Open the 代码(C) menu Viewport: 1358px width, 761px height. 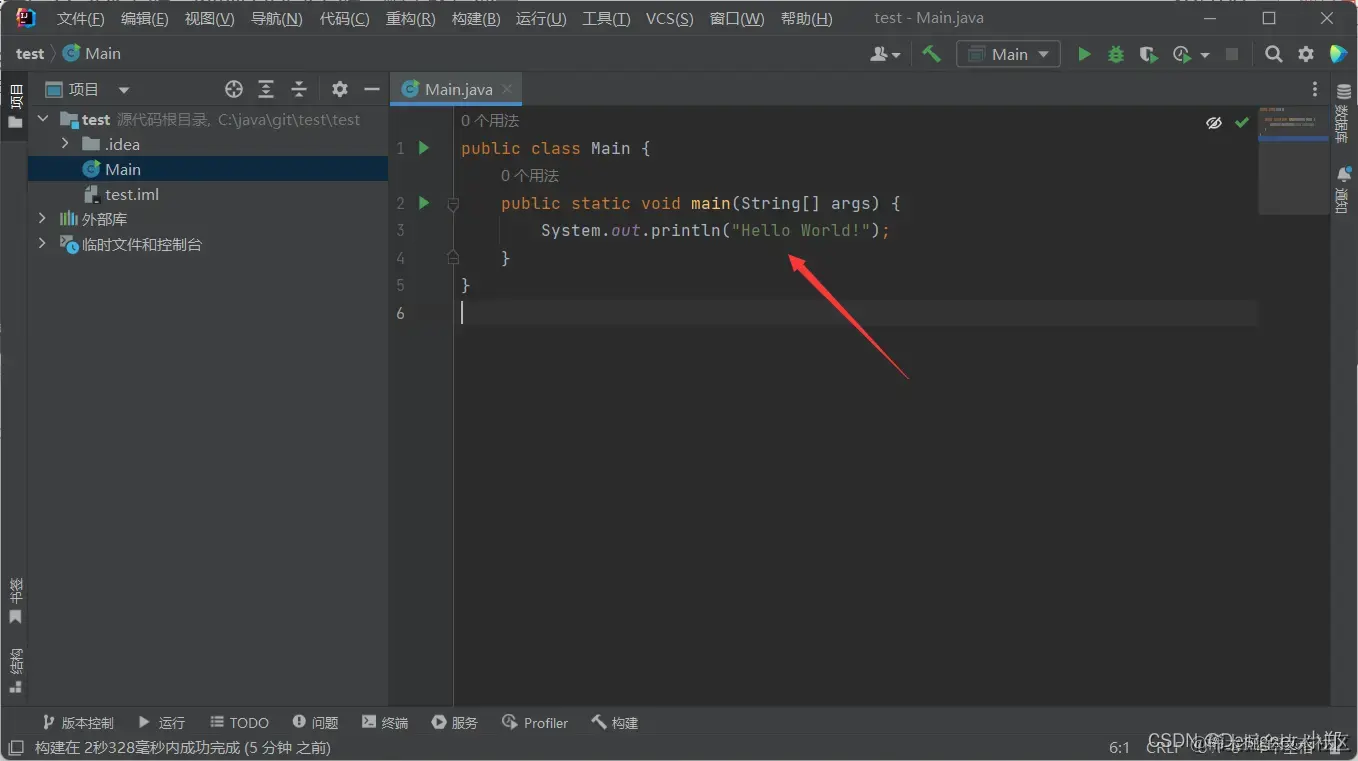click(x=344, y=19)
